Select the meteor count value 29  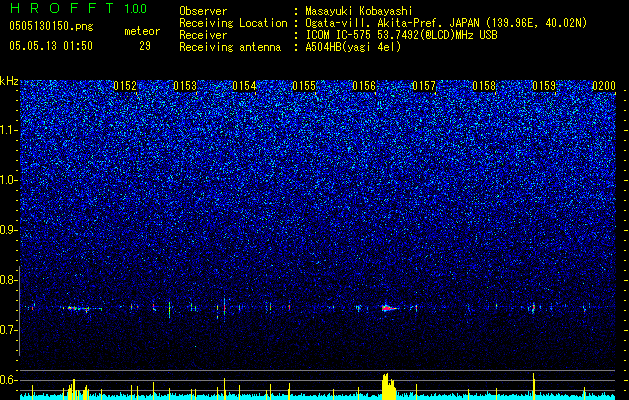[x=145, y=46]
